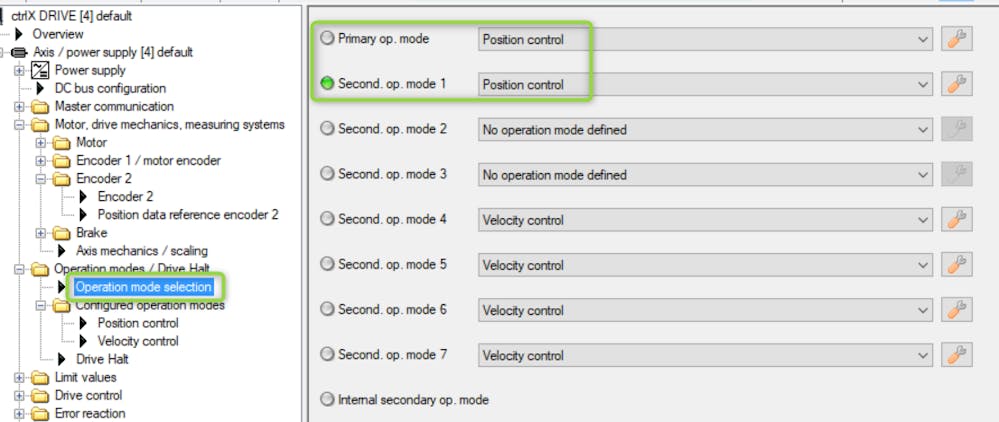Select Second. op. mode 2 radio button
Image resolution: width=999 pixels, height=422 pixels.
point(327,129)
